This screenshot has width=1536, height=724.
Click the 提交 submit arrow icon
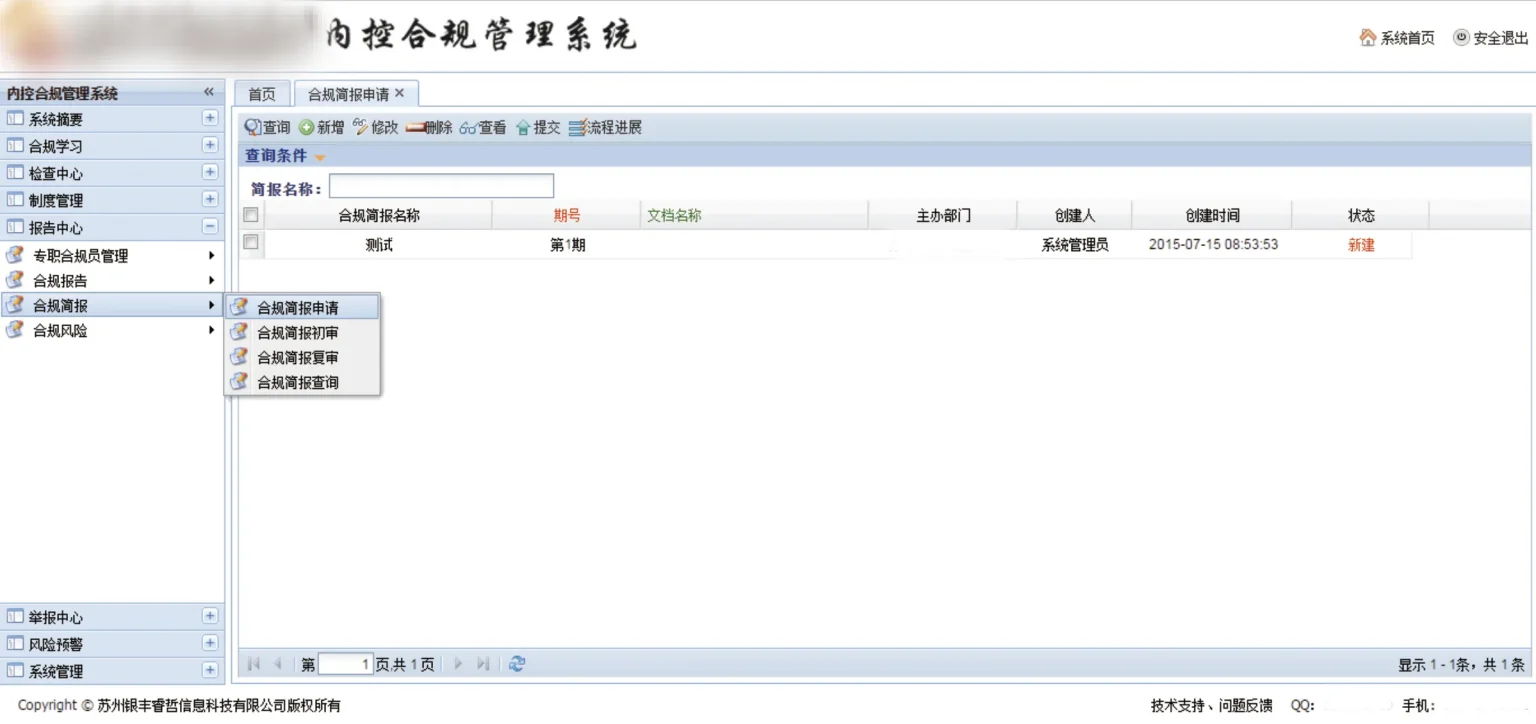(x=523, y=128)
